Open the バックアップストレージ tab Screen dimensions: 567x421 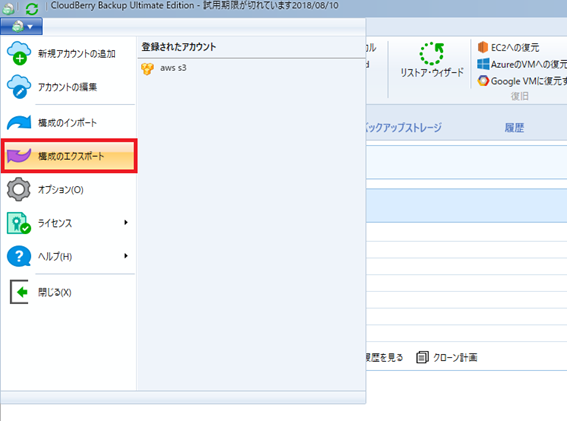click(404, 128)
